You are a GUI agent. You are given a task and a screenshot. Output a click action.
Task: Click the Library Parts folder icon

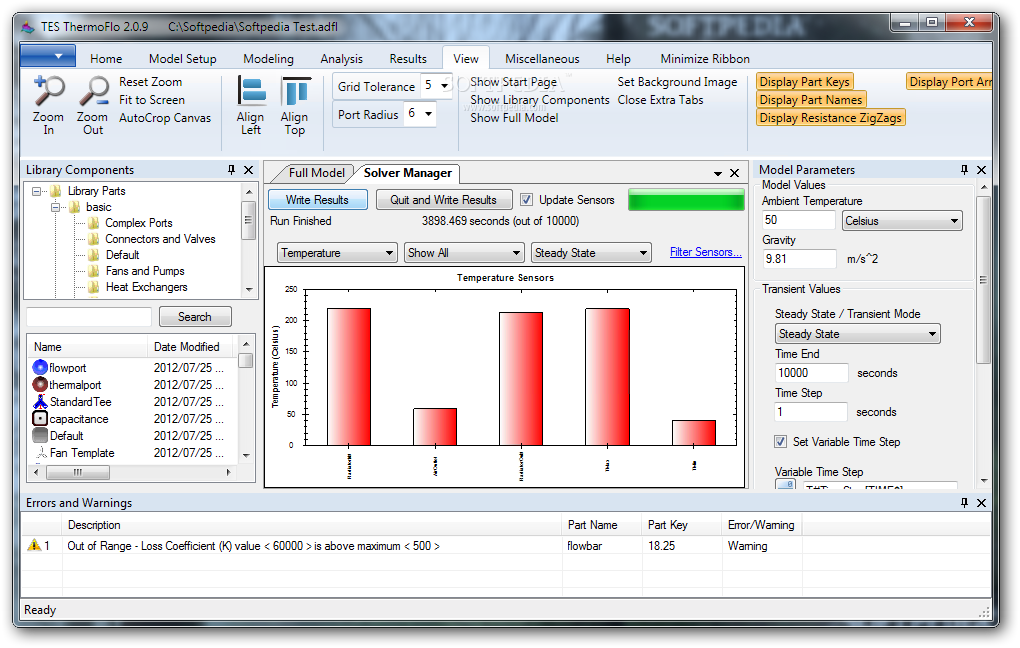[x=56, y=191]
